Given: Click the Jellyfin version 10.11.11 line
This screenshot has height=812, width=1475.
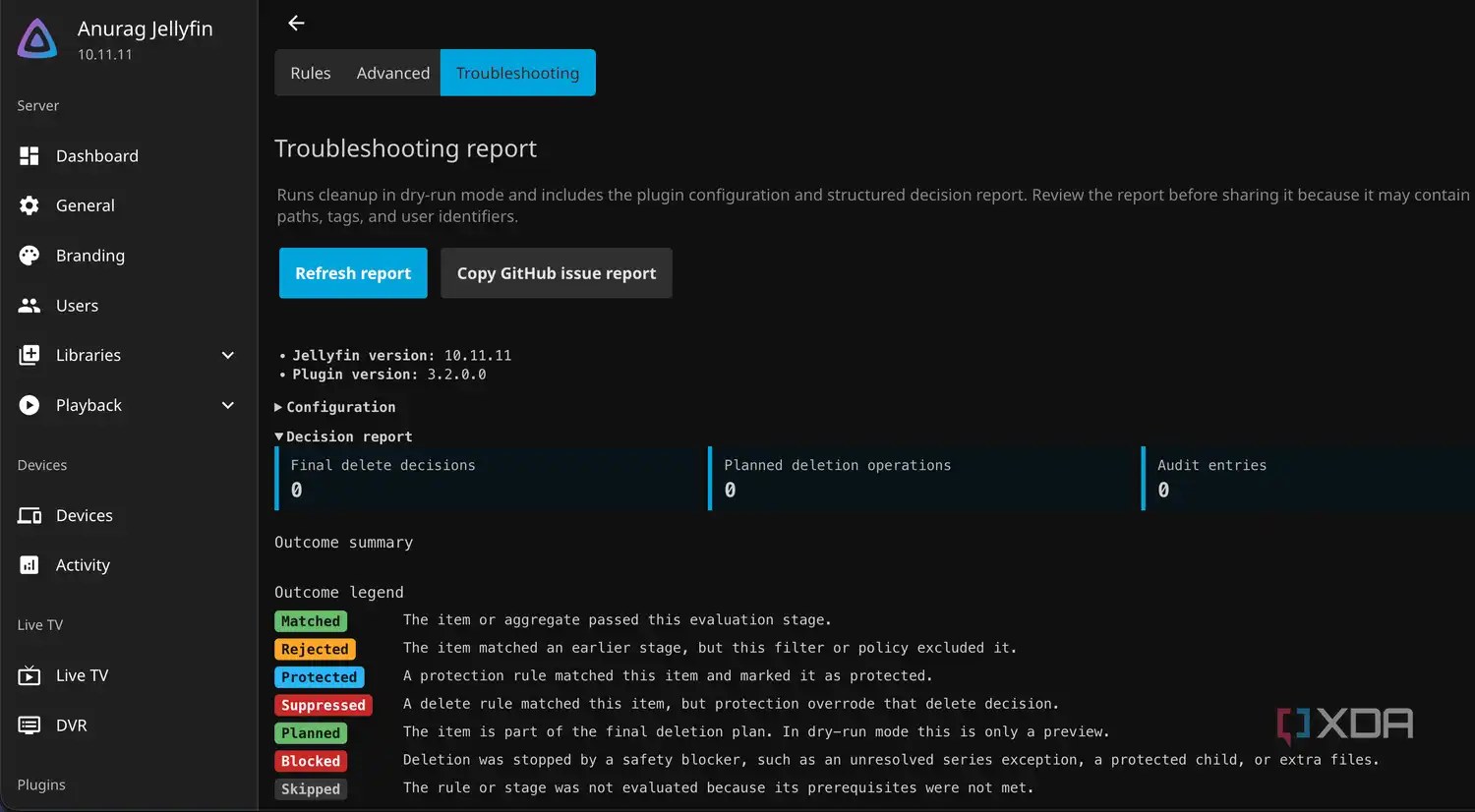Looking at the screenshot, I should (x=401, y=355).
